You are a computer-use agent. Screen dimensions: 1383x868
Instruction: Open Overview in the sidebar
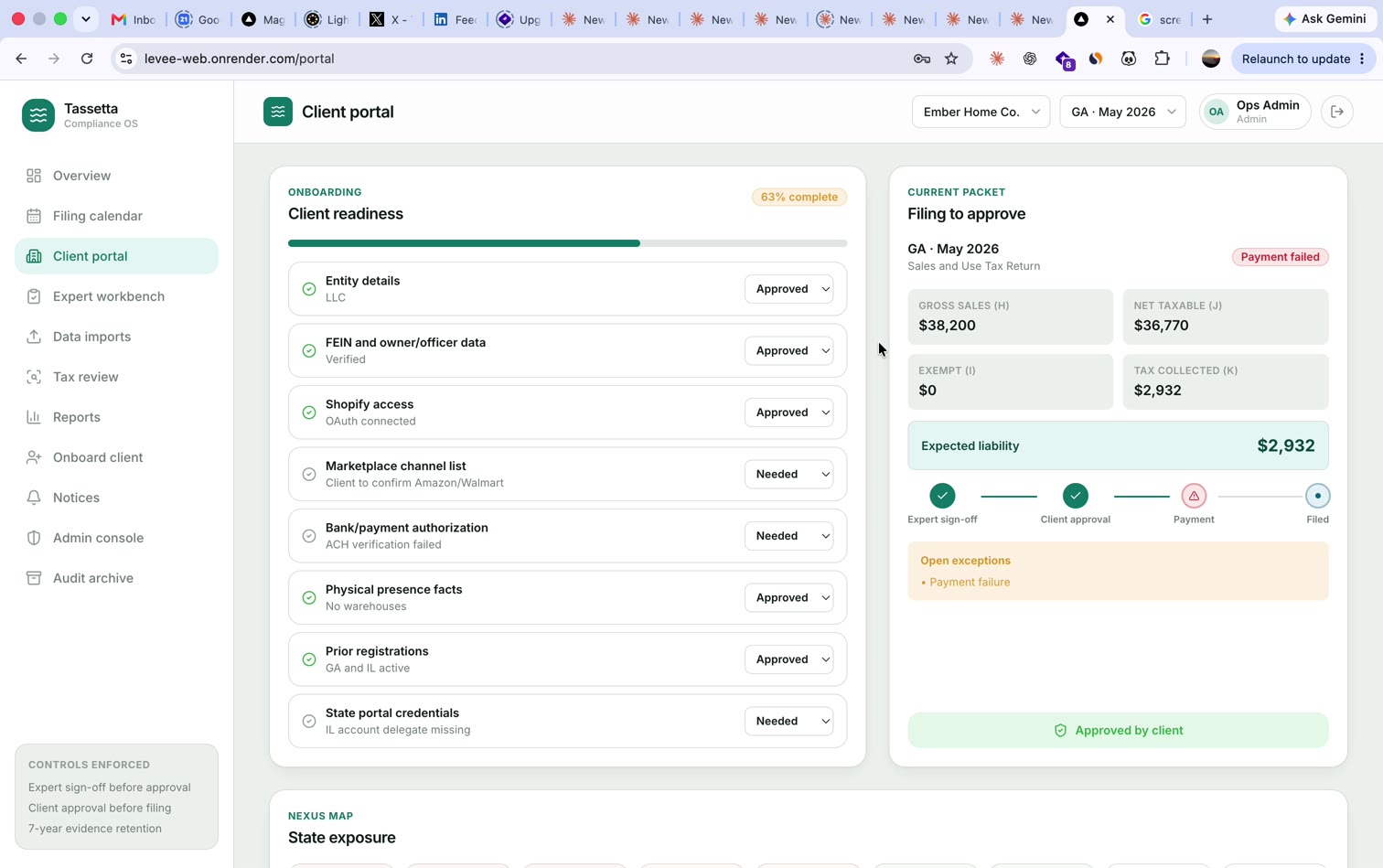(116, 176)
